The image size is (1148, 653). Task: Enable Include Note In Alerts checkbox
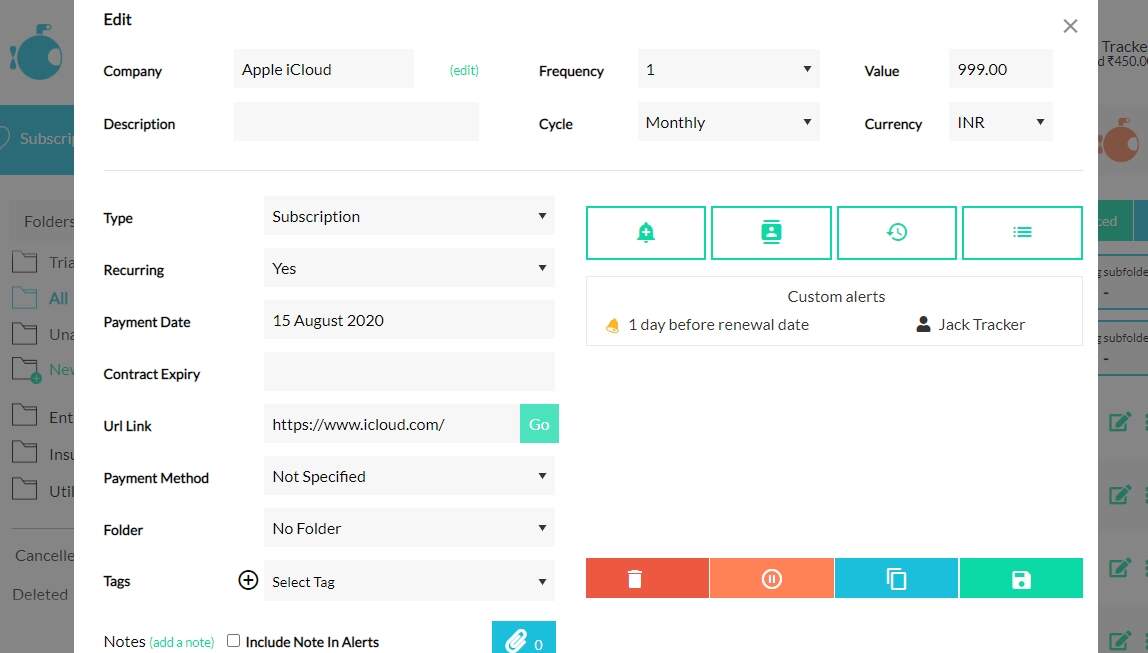234,641
